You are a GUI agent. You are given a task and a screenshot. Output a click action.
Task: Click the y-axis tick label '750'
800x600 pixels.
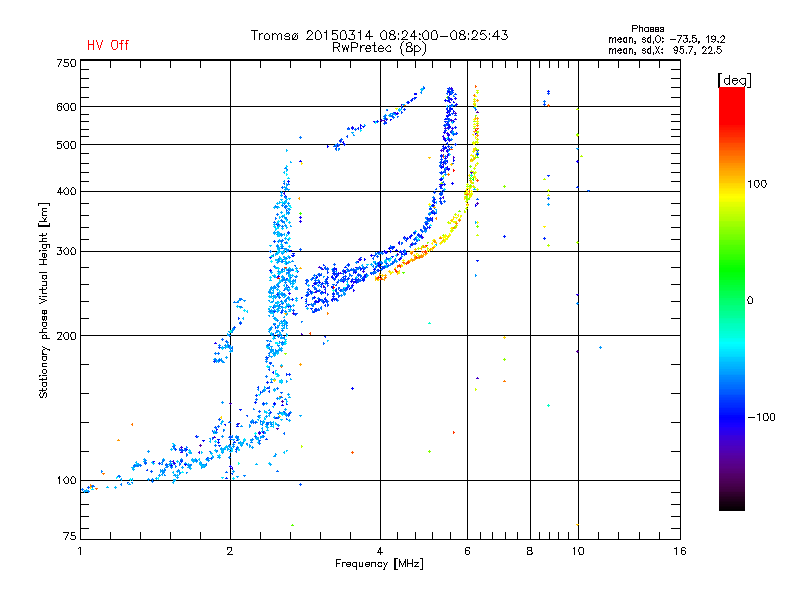(x=66, y=63)
